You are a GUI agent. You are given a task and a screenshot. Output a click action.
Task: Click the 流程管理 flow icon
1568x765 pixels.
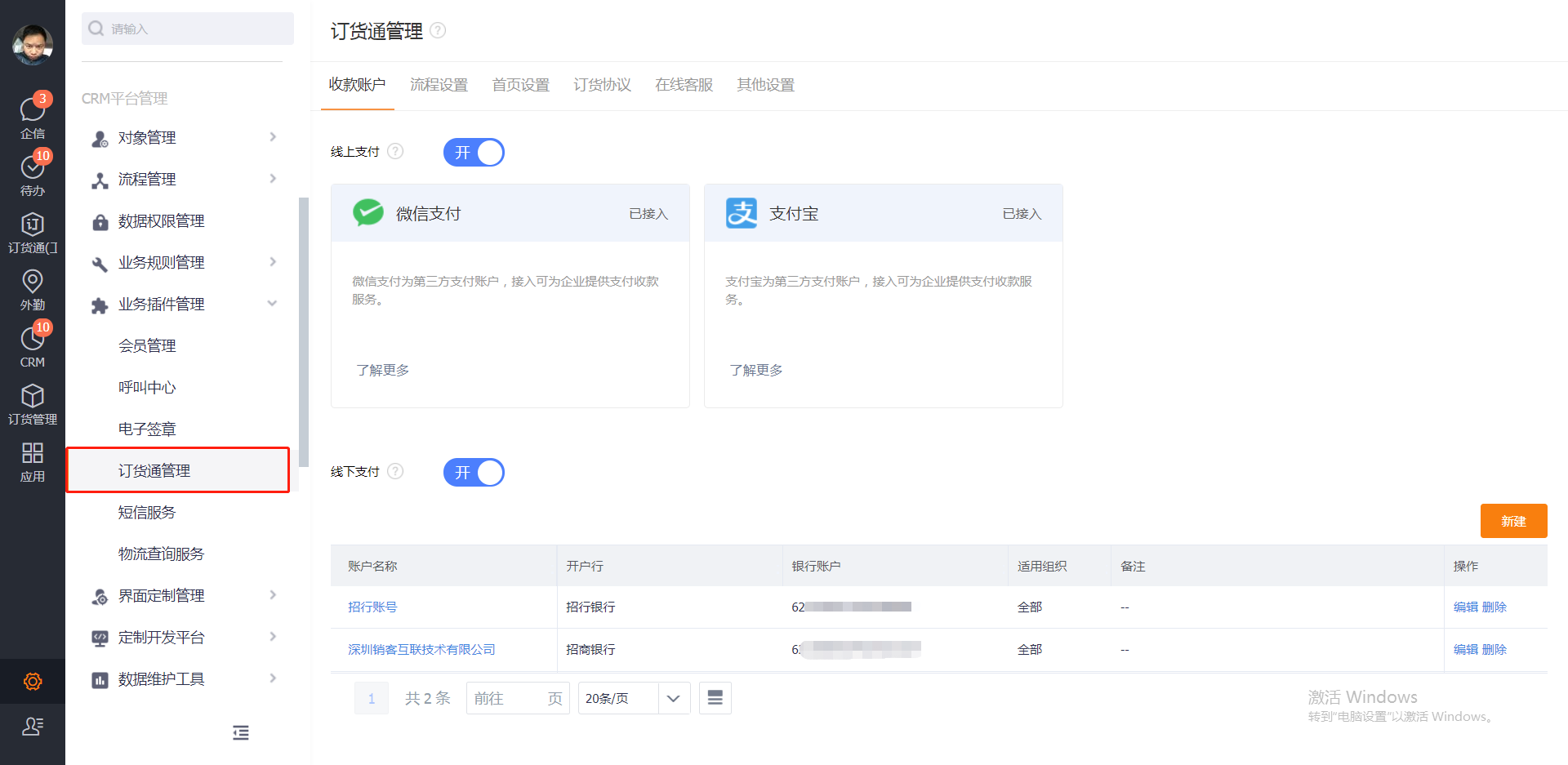pos(100,180)
